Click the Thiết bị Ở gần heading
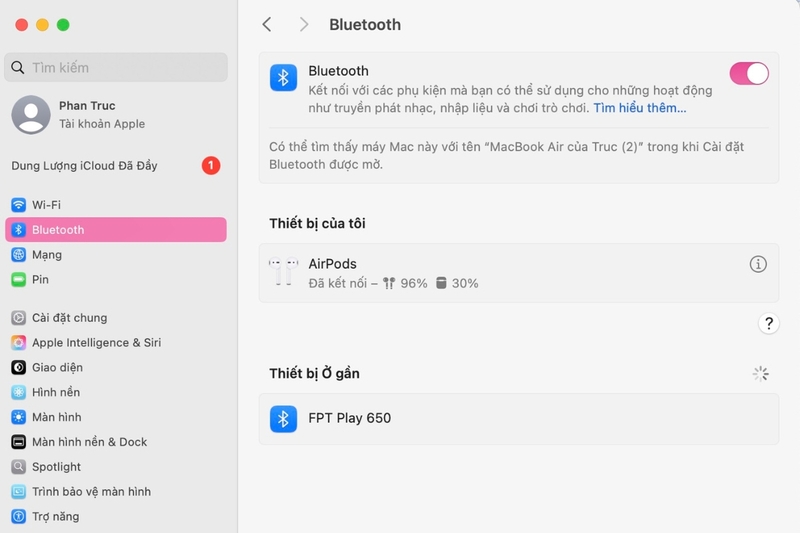 pyautogui.click(x=314, y=373)
